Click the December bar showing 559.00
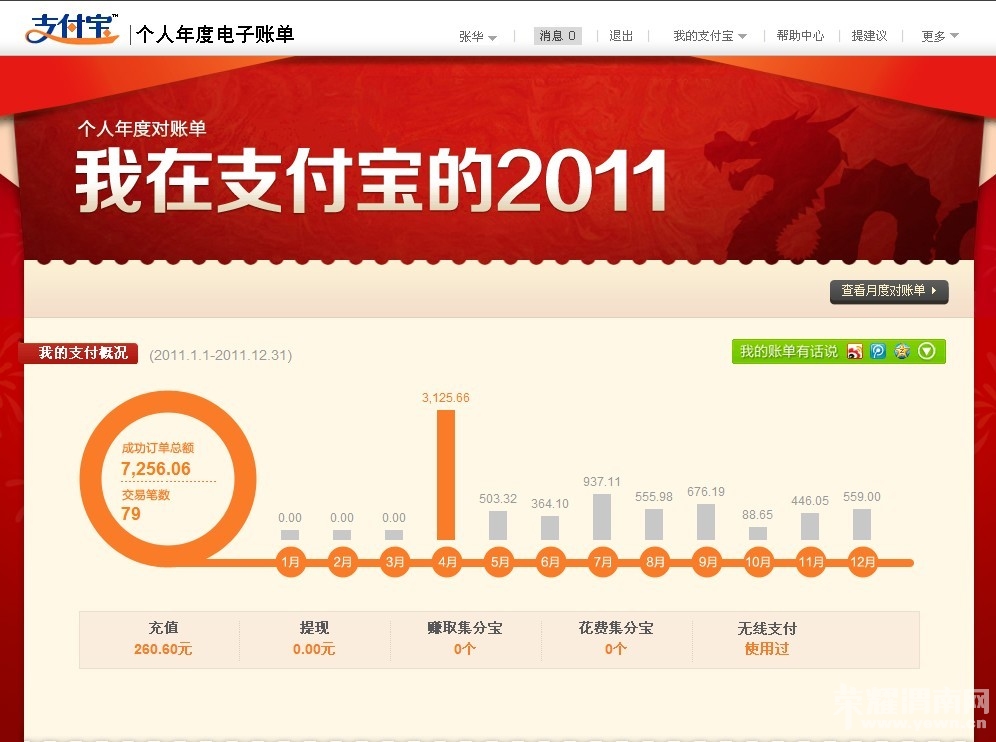This screenshot has height=742, width=996. tap(862, 525)
